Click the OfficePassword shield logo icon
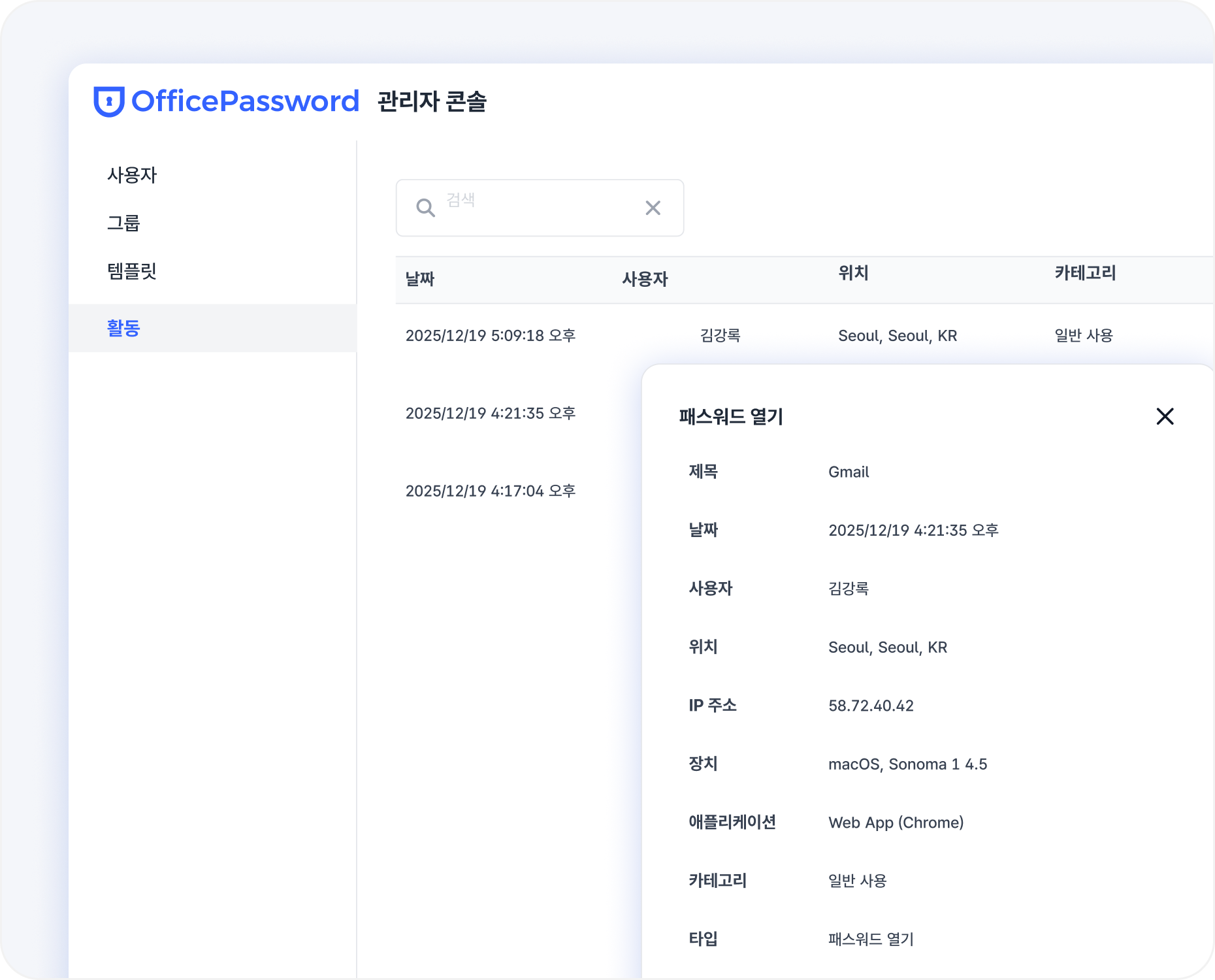 pos(108,101)
